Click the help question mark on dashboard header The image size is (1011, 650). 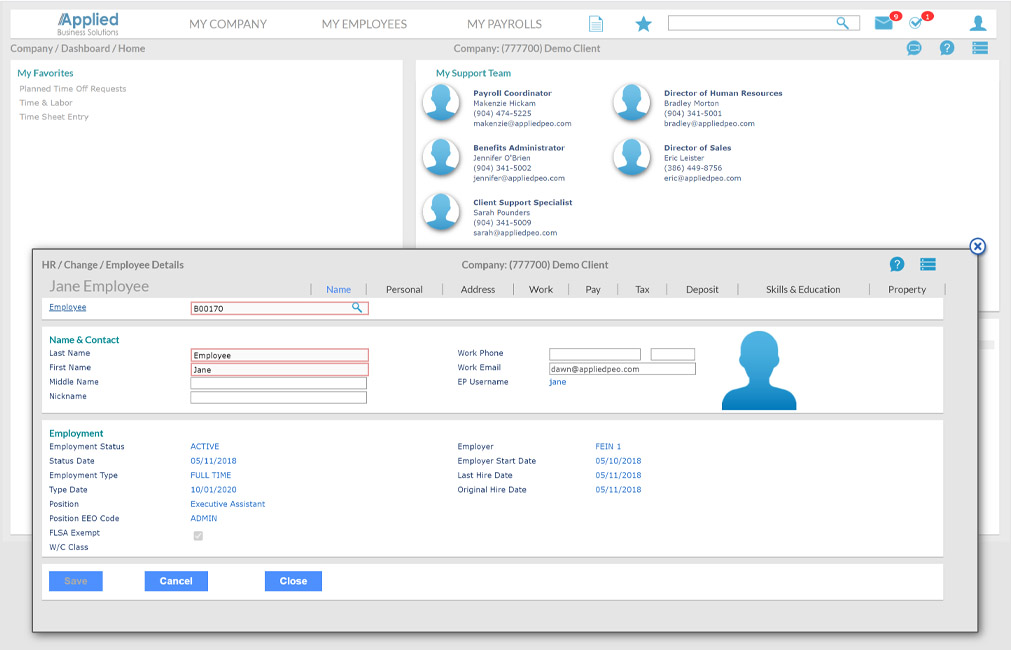946,48
